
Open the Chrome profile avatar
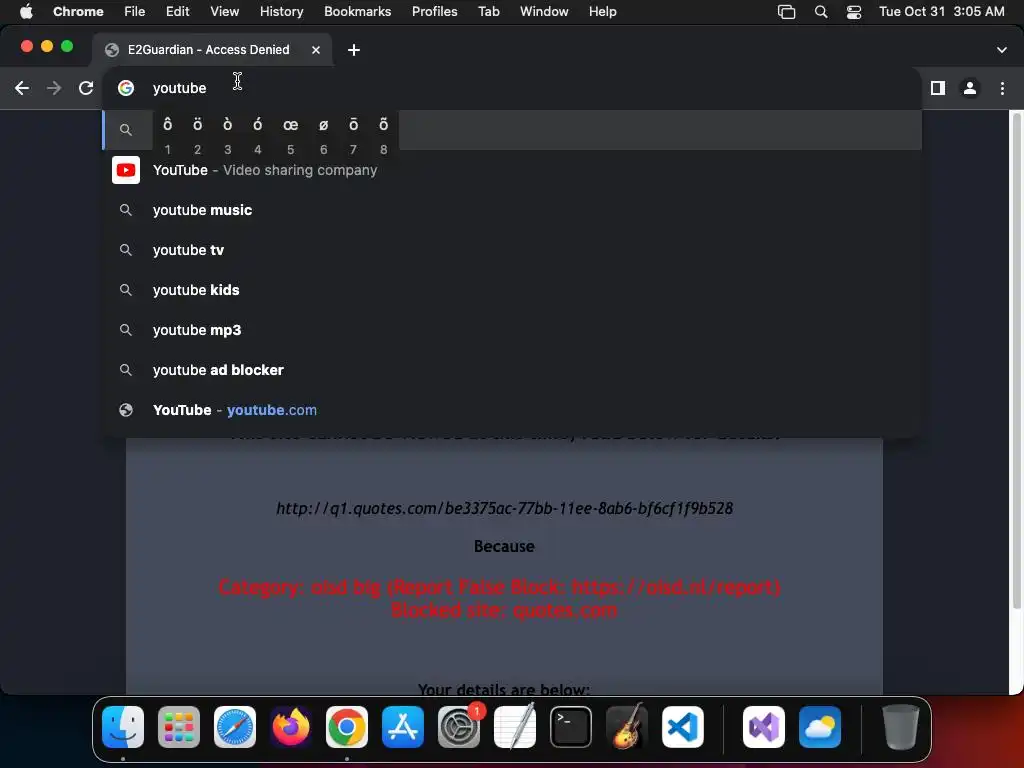(970, 88)
